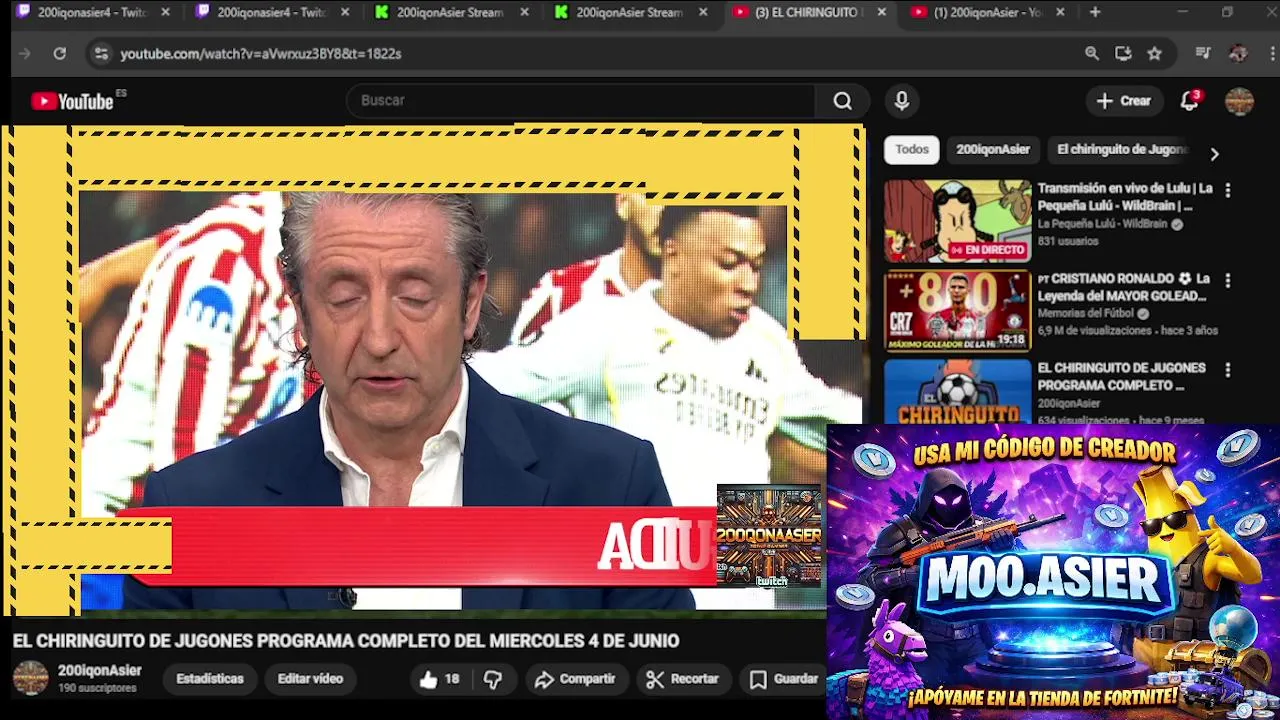Open the browser profile avatar

[x=1238, y=54]
